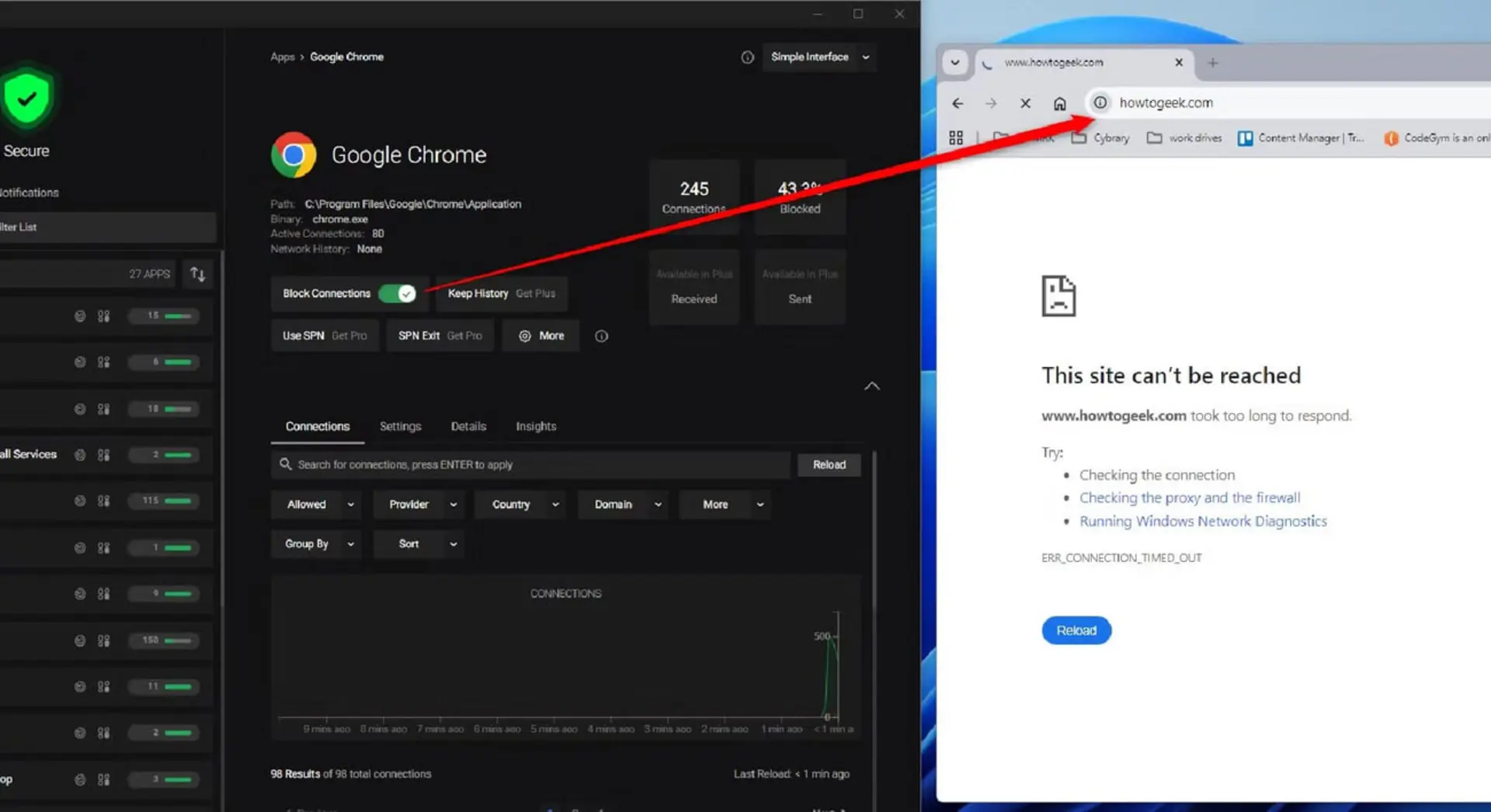
Task: Click grid icon in sidebar row counting 150
Action: [x=103, y=640]
